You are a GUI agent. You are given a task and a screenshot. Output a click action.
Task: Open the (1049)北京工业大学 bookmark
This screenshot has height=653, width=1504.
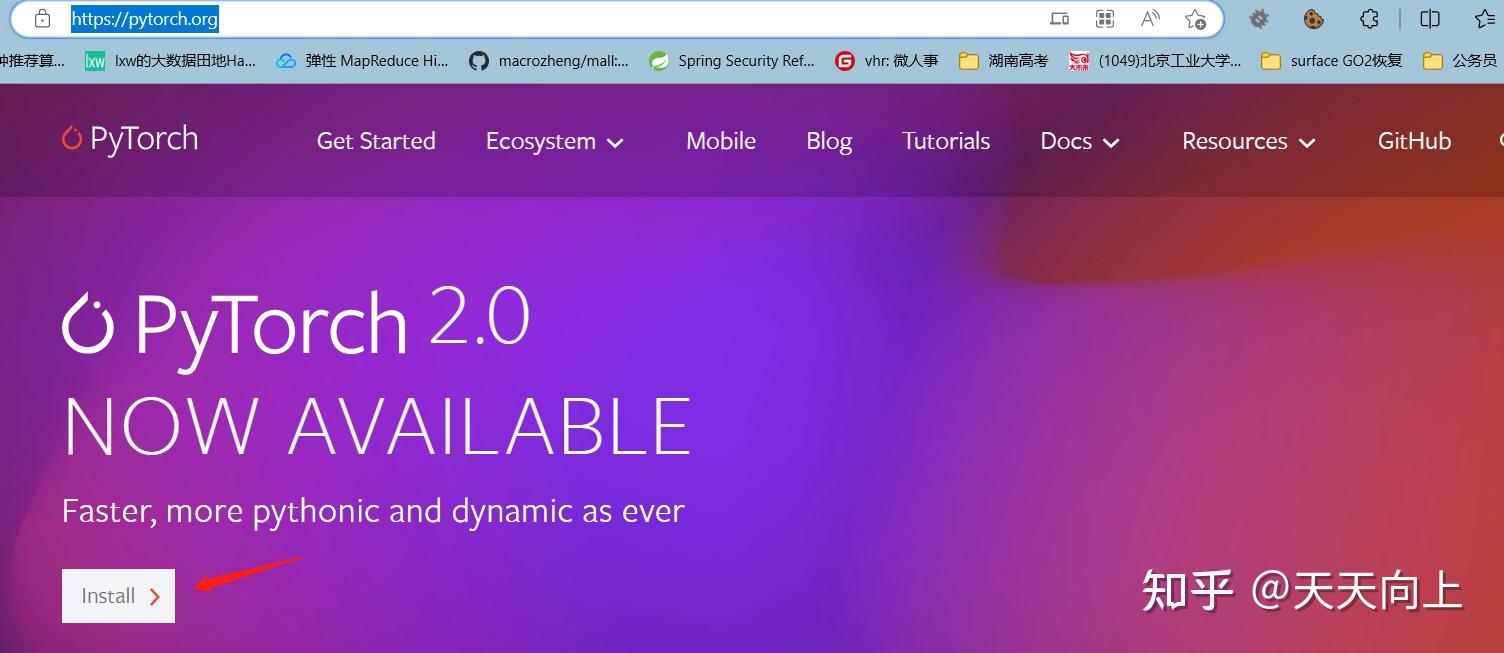[x=1155, y=61]
